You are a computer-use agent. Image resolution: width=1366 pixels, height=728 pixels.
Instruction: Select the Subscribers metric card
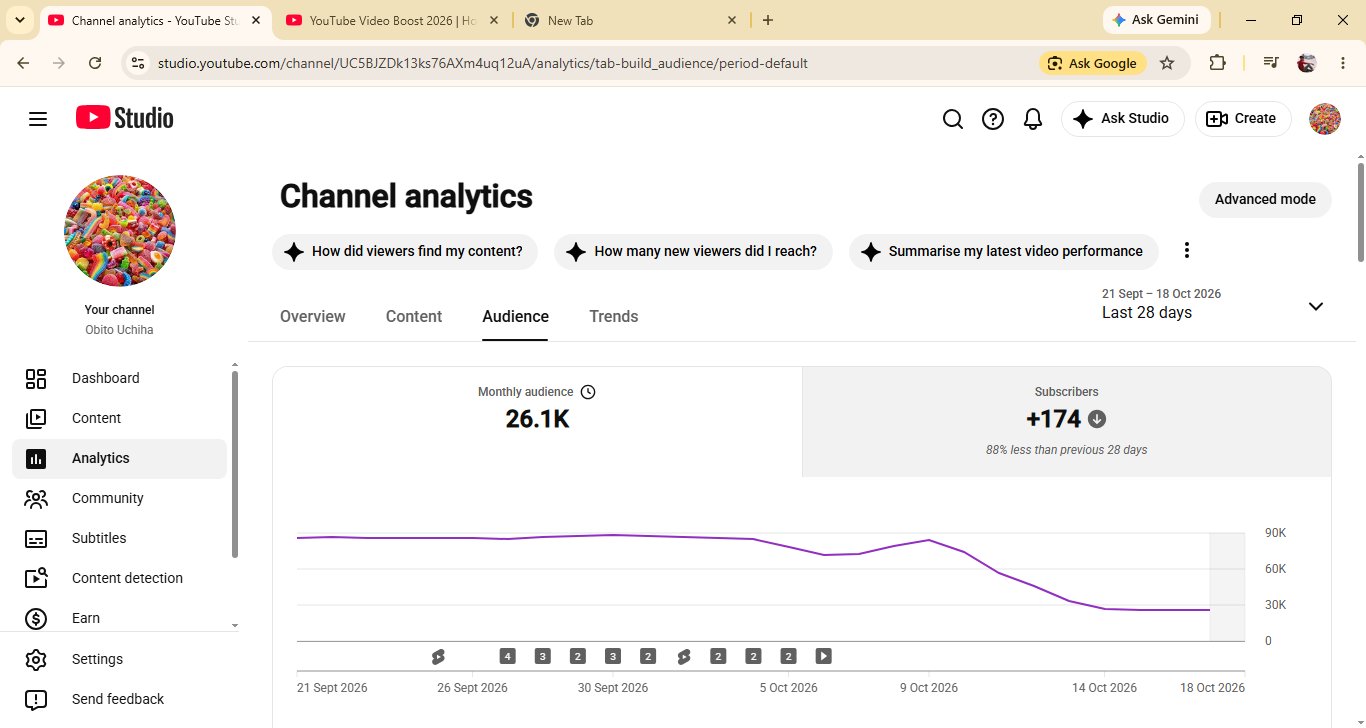coord(1066,421)
